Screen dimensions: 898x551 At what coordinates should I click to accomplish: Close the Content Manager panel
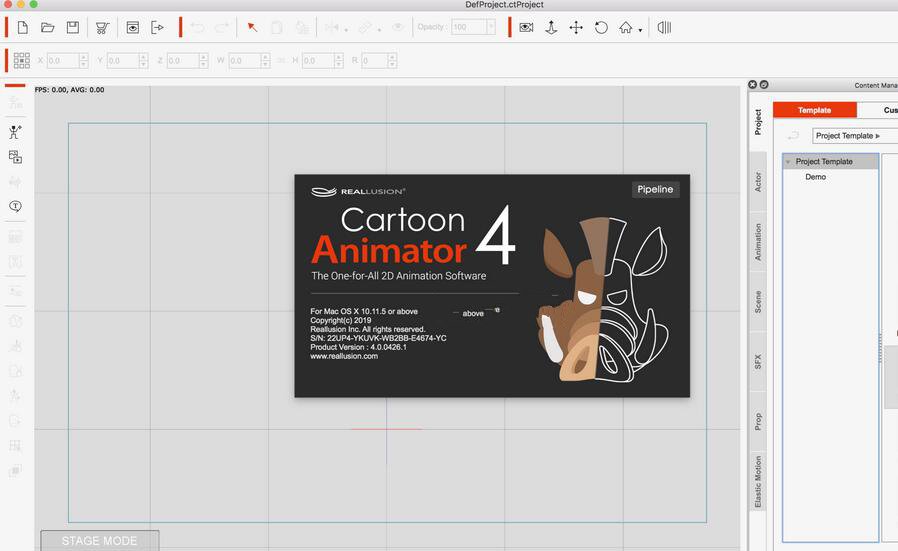753,85
